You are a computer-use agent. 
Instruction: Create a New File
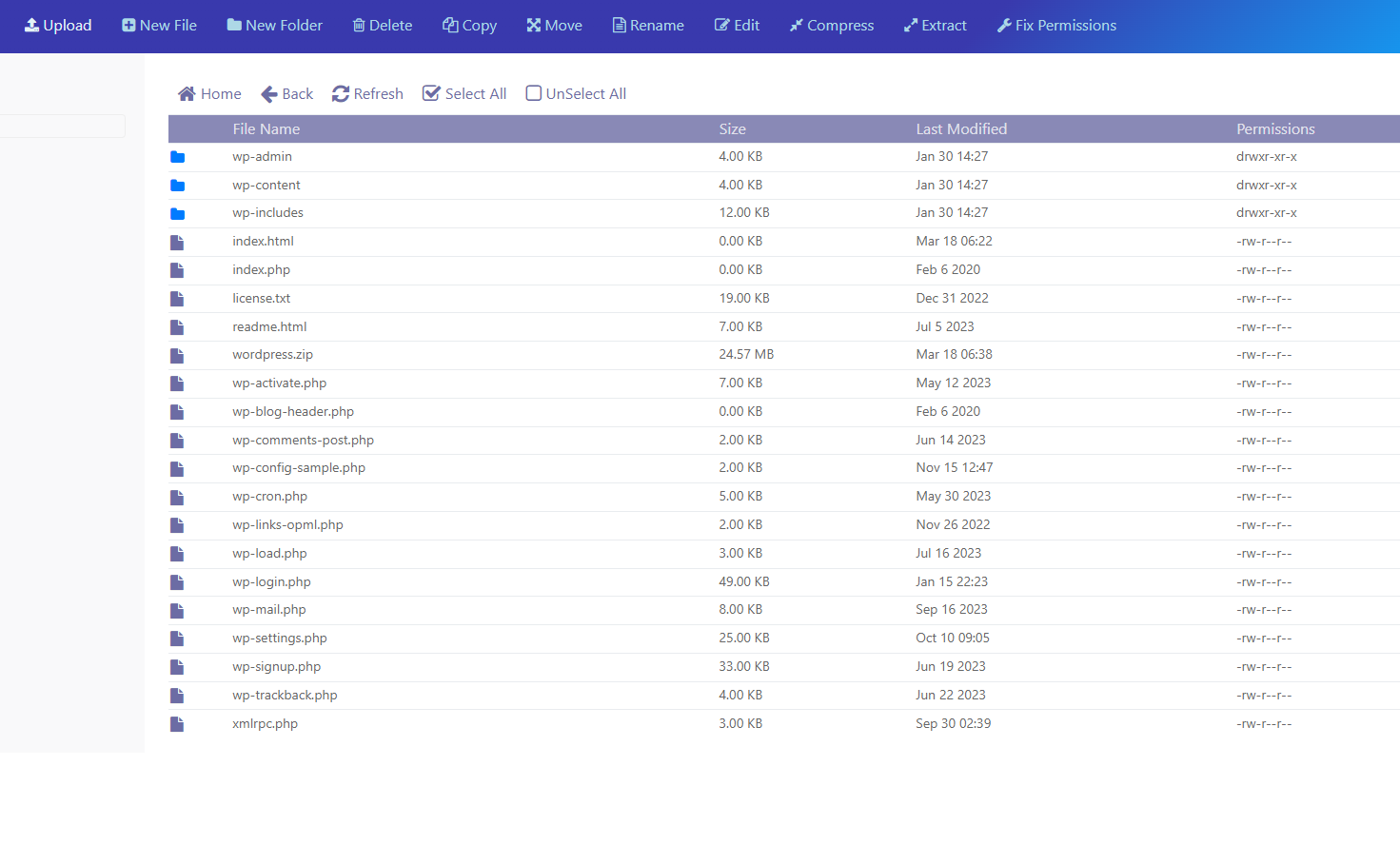tap(159, 26)
